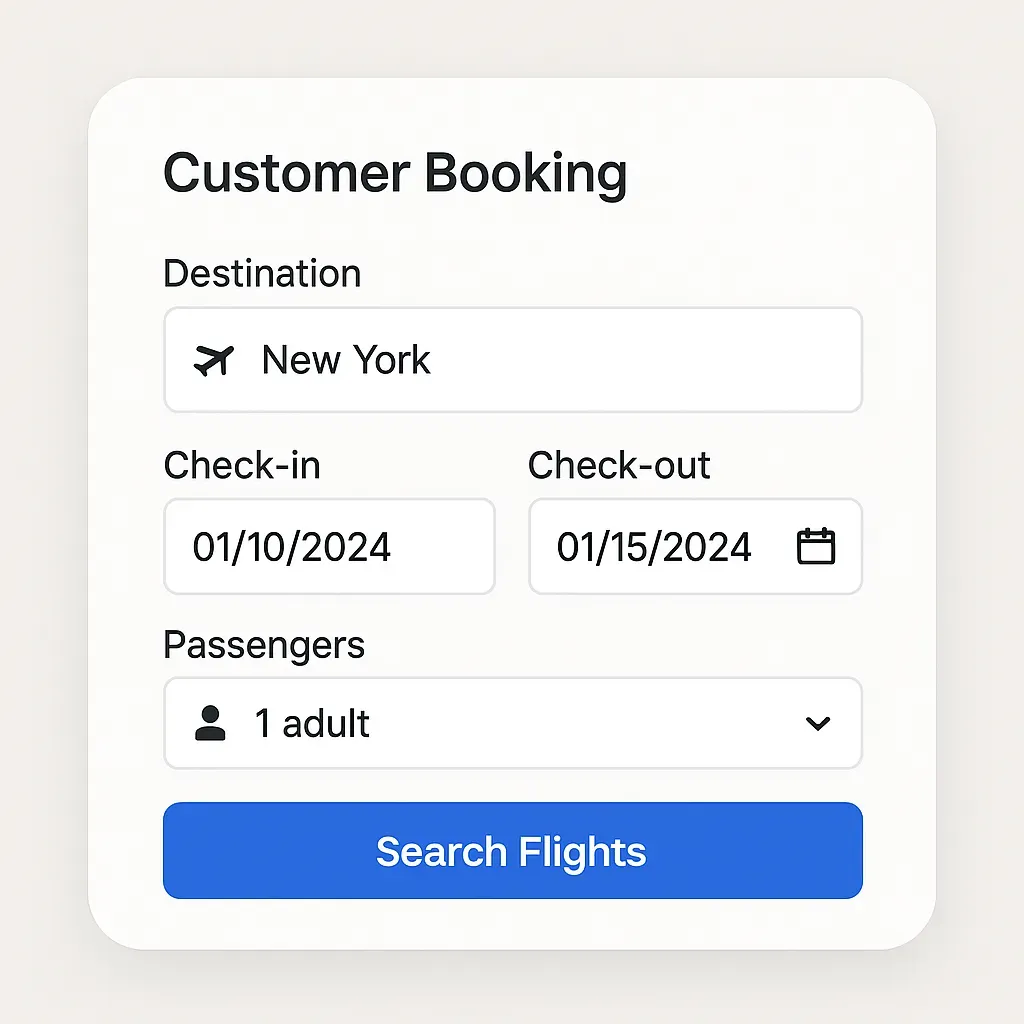Focus the Check-out date field
1024x1024 pixels.
(695, 546)
